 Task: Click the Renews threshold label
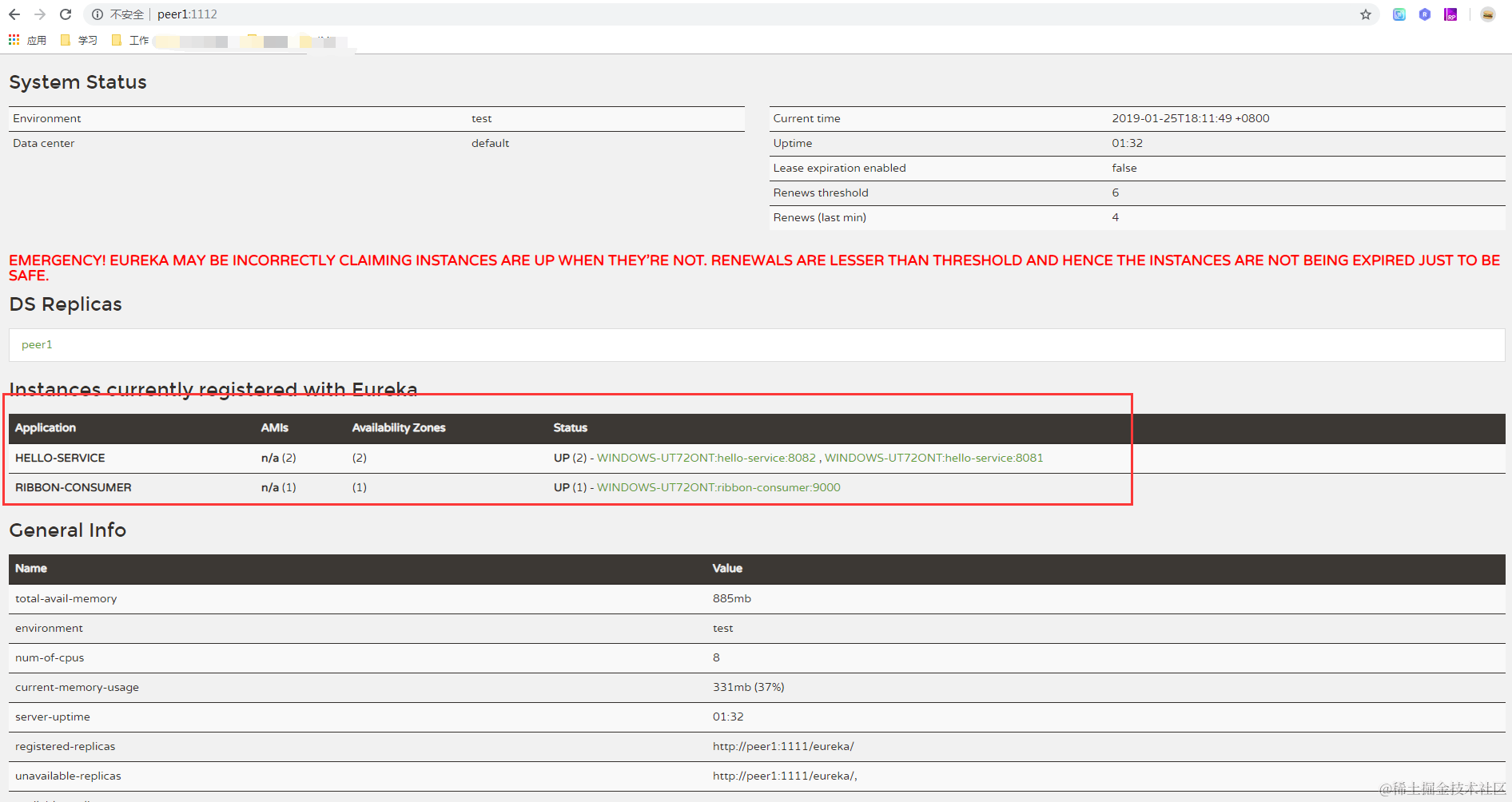(x=821, y=193)
